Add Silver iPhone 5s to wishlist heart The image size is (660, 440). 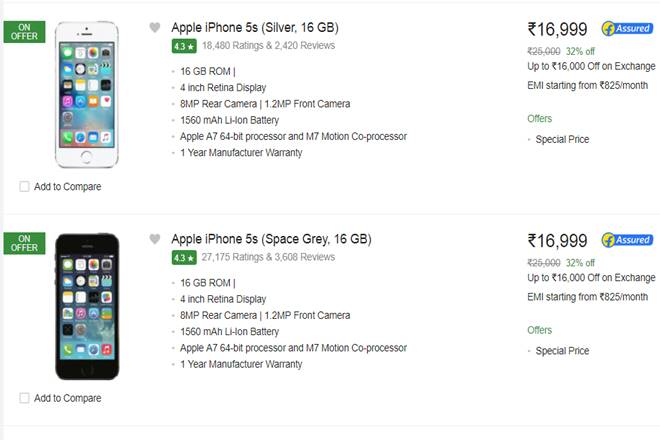(x=154, y=28)
